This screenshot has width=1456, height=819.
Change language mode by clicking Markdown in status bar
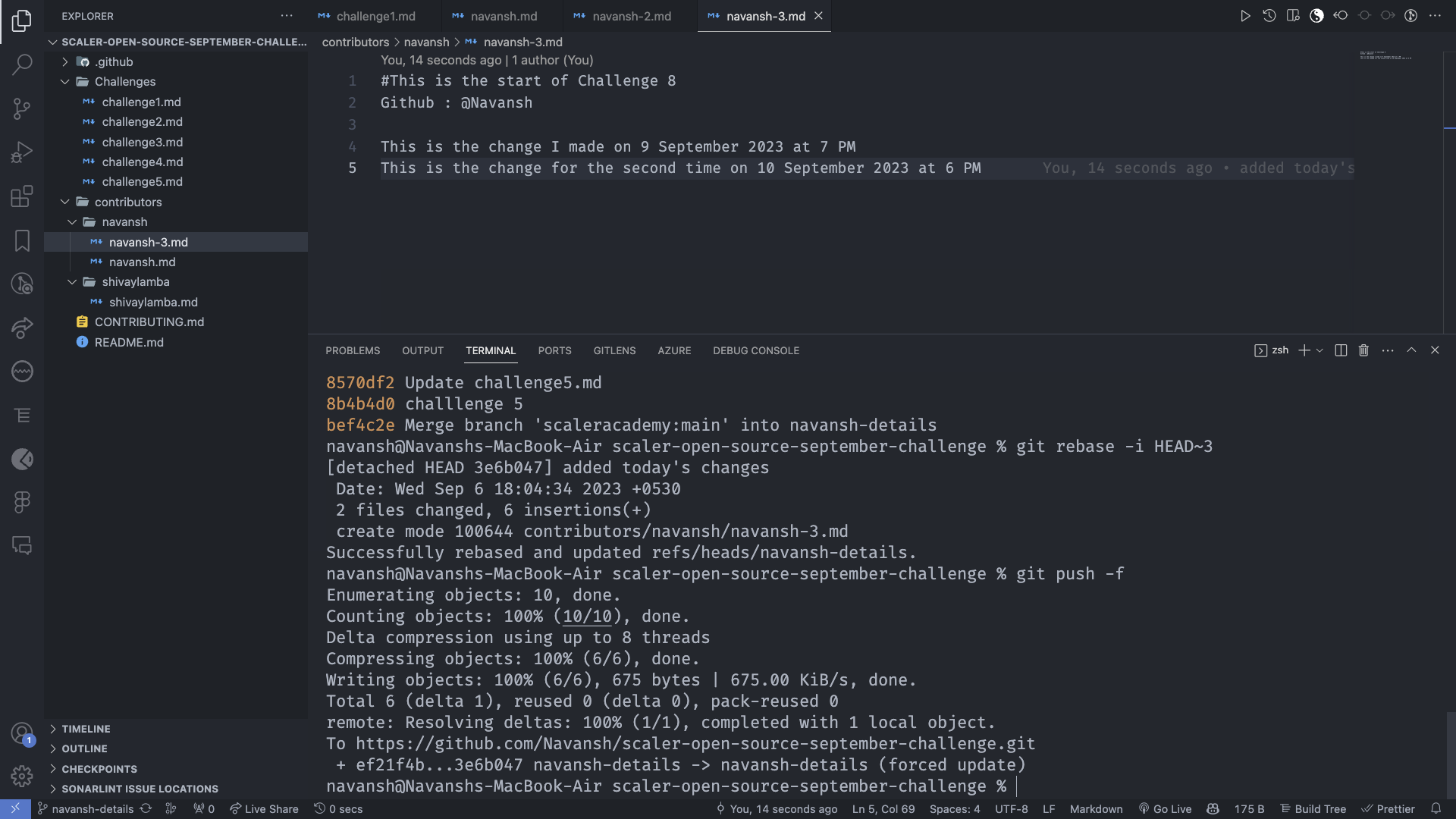(x=1096, y=809)
